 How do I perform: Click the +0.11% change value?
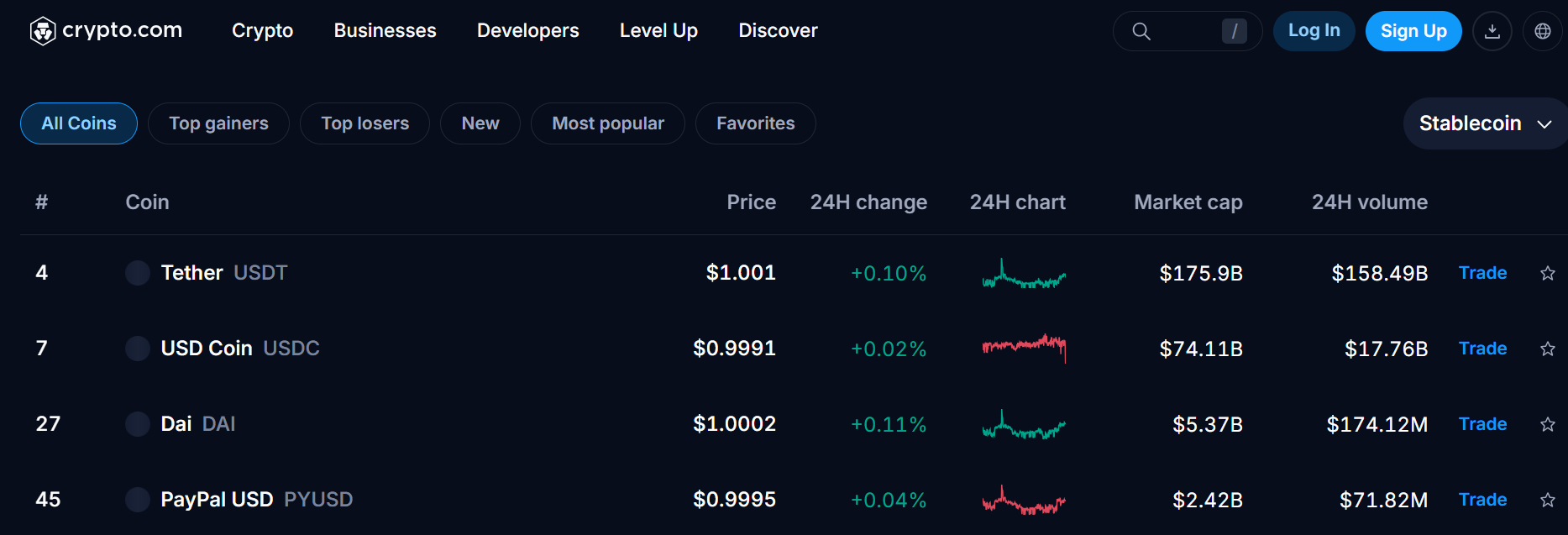pyautogui.click(x=889, y=425)
